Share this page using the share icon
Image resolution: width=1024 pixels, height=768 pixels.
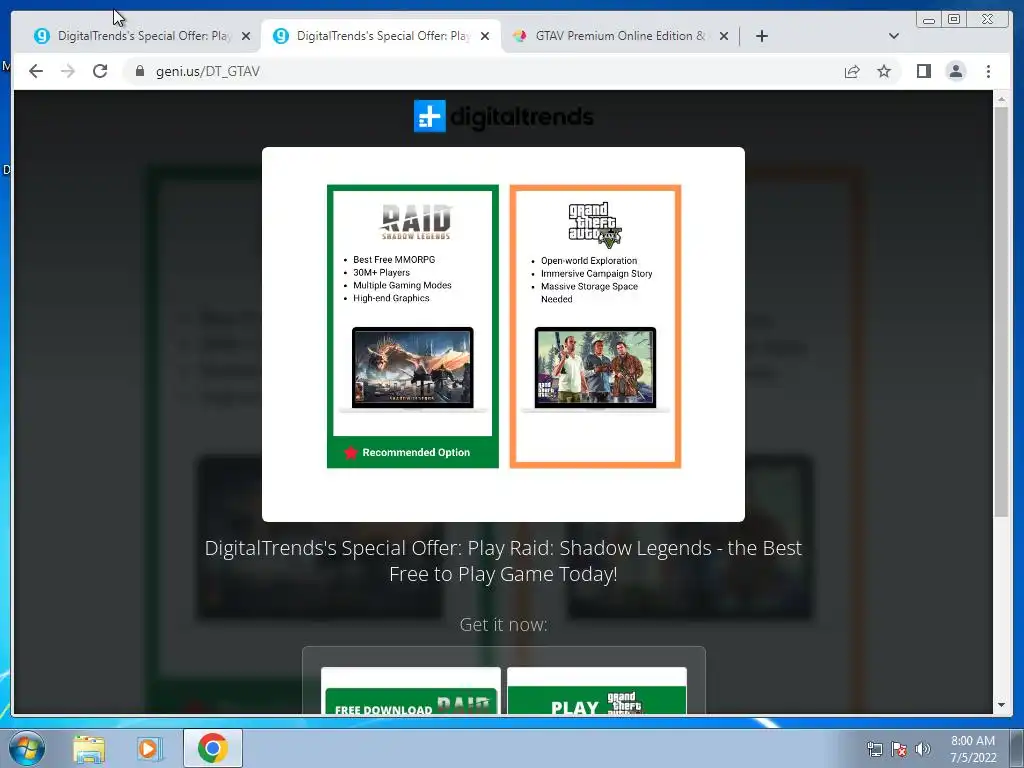(x=852, y=71)
